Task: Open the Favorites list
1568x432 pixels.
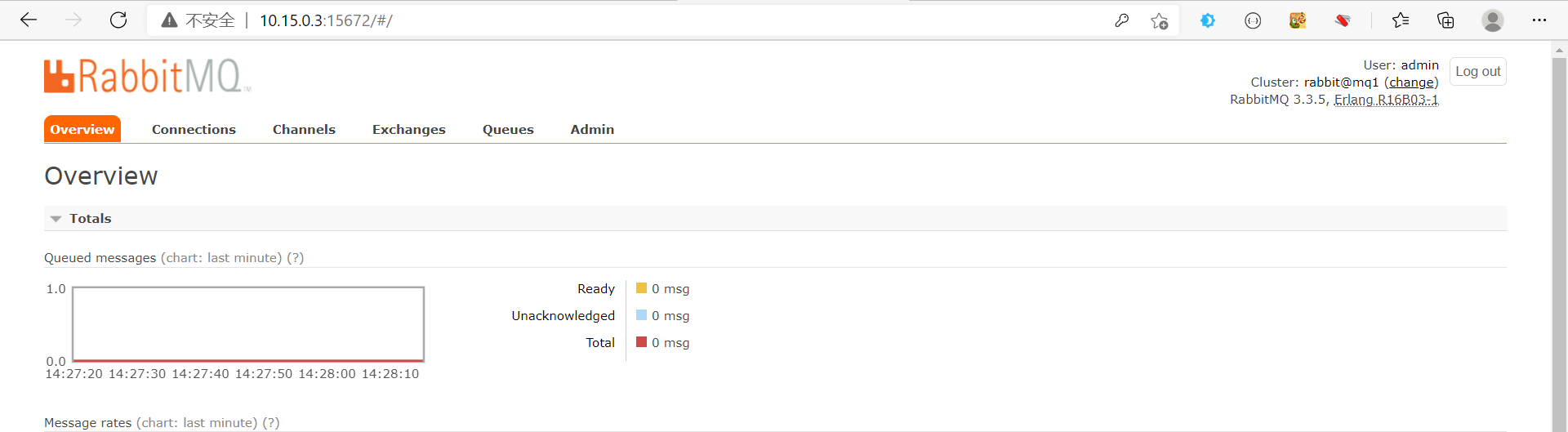Action: pos(1401,20)
